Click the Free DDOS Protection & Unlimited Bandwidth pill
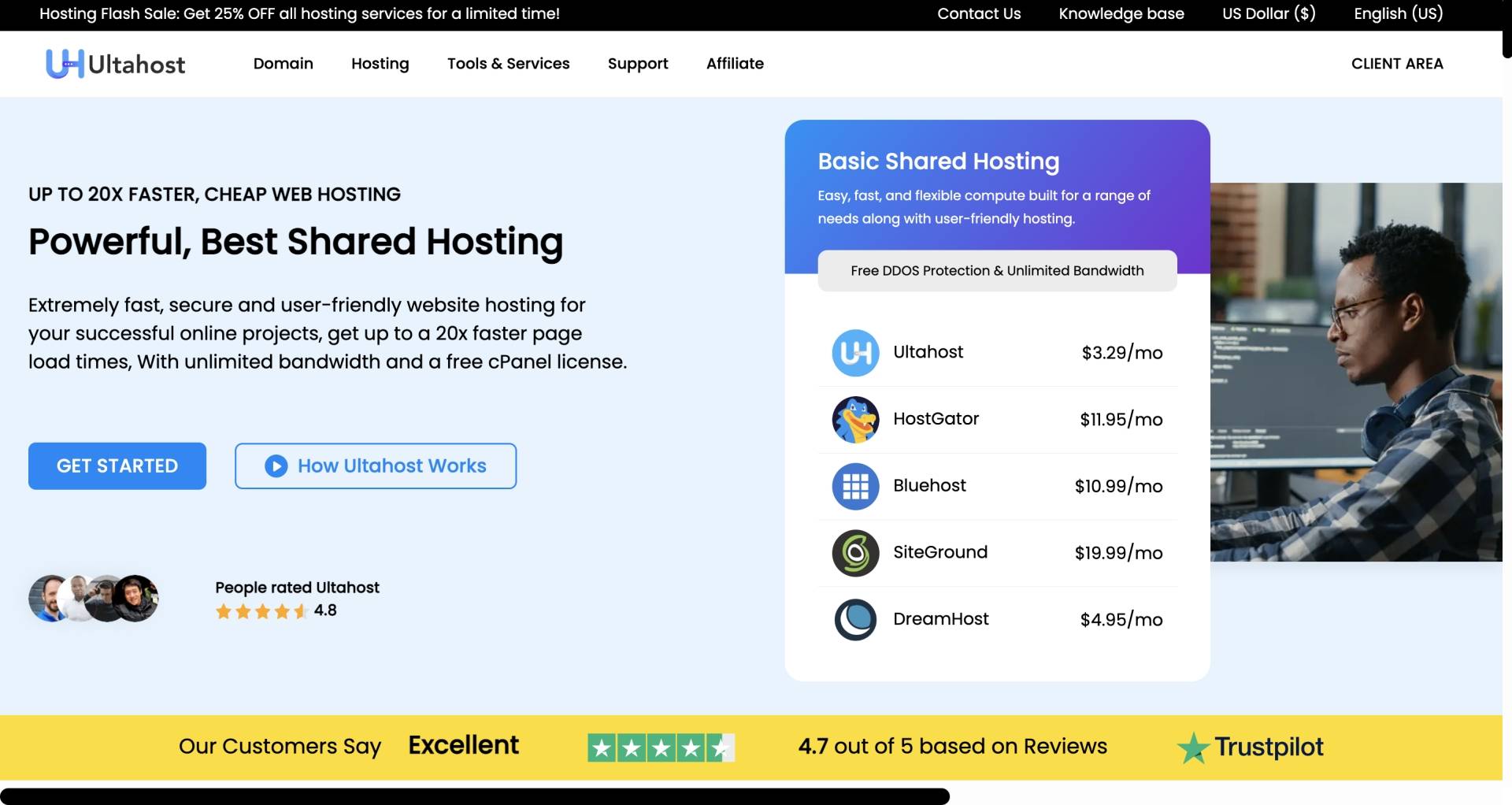The height and width of the screenshot is (805, 1512). (x=997, y=271)
